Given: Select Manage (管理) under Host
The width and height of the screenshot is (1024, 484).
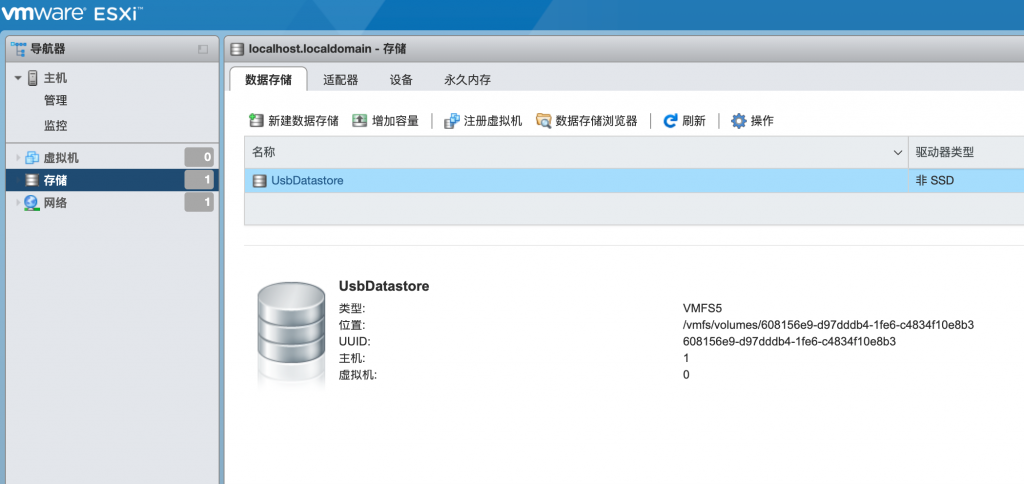Looking at the screenshot, I should point(56,101).
